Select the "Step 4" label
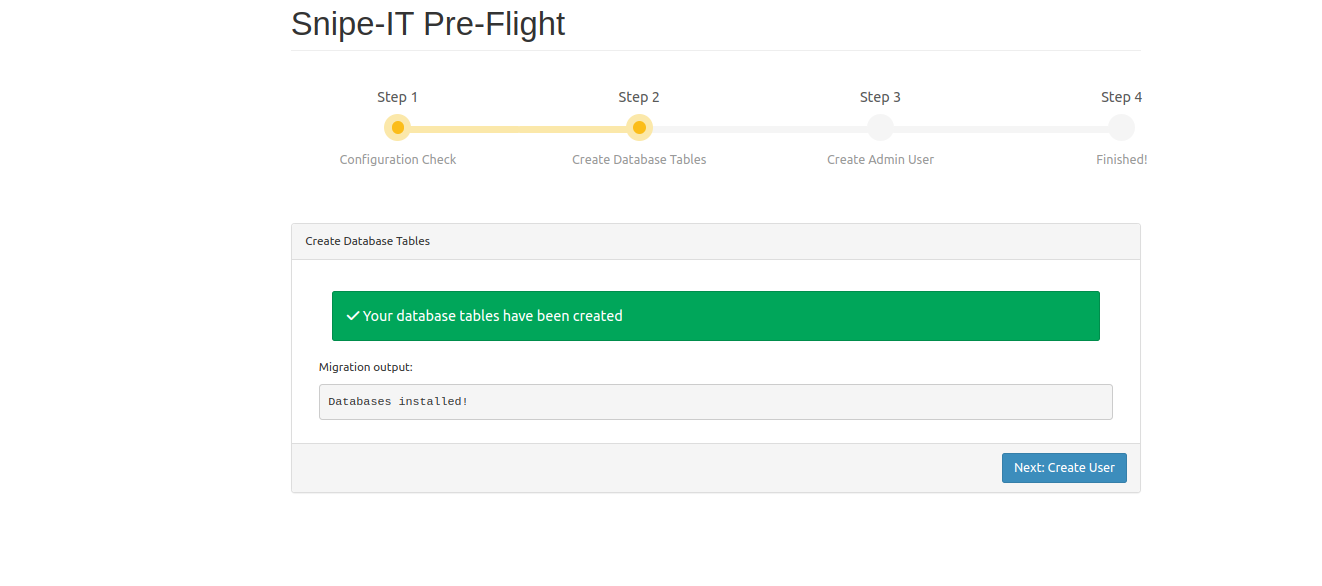Viewport: 1322px width, 586px height. click(1121, 97)
